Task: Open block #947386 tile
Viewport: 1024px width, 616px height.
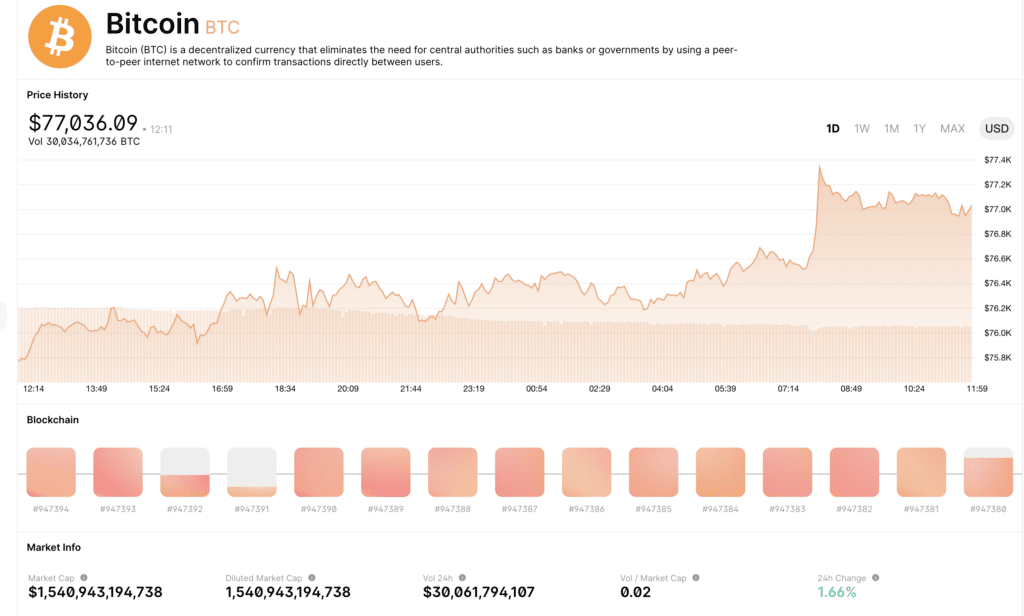Action: click(x=586, y=472)
